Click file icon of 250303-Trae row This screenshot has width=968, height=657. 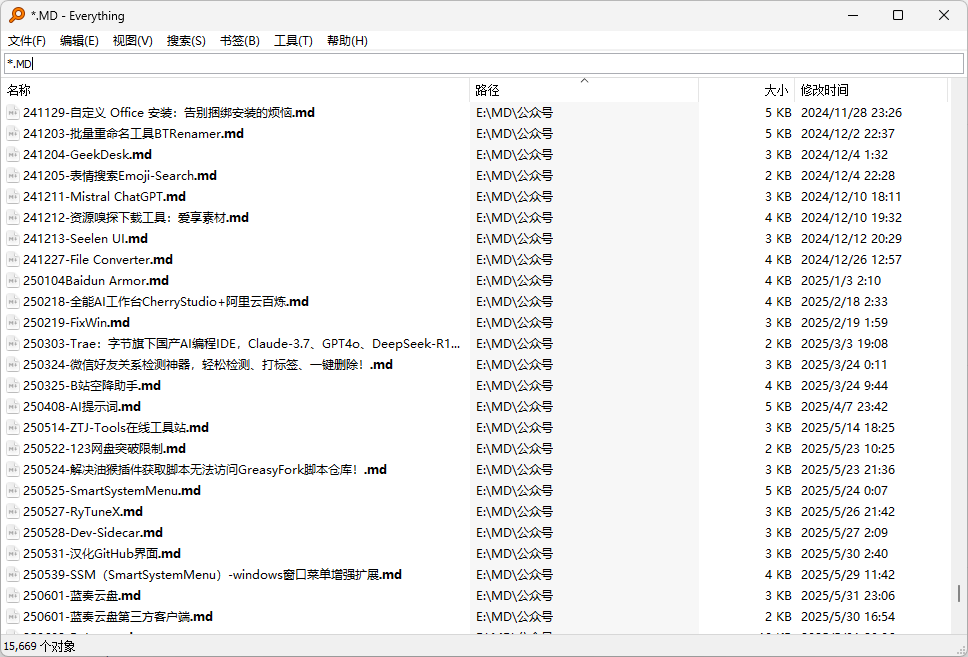pos(12,343)
